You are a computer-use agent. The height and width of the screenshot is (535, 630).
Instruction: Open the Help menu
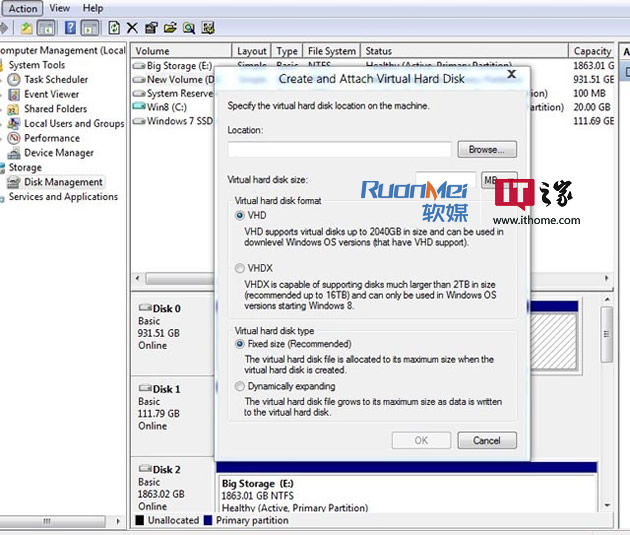93,8
